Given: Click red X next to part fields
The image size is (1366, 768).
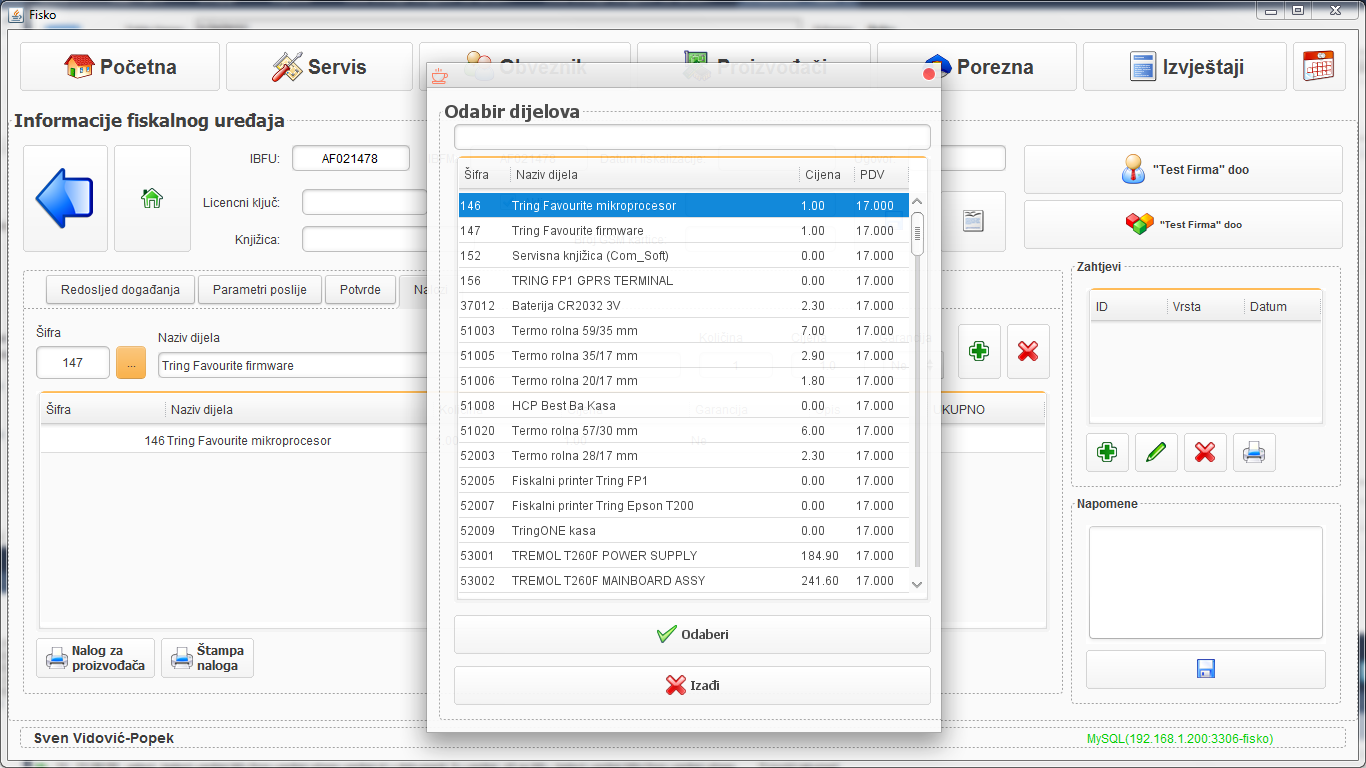Looking at the screenshot, I should [x=1028, y=351].
